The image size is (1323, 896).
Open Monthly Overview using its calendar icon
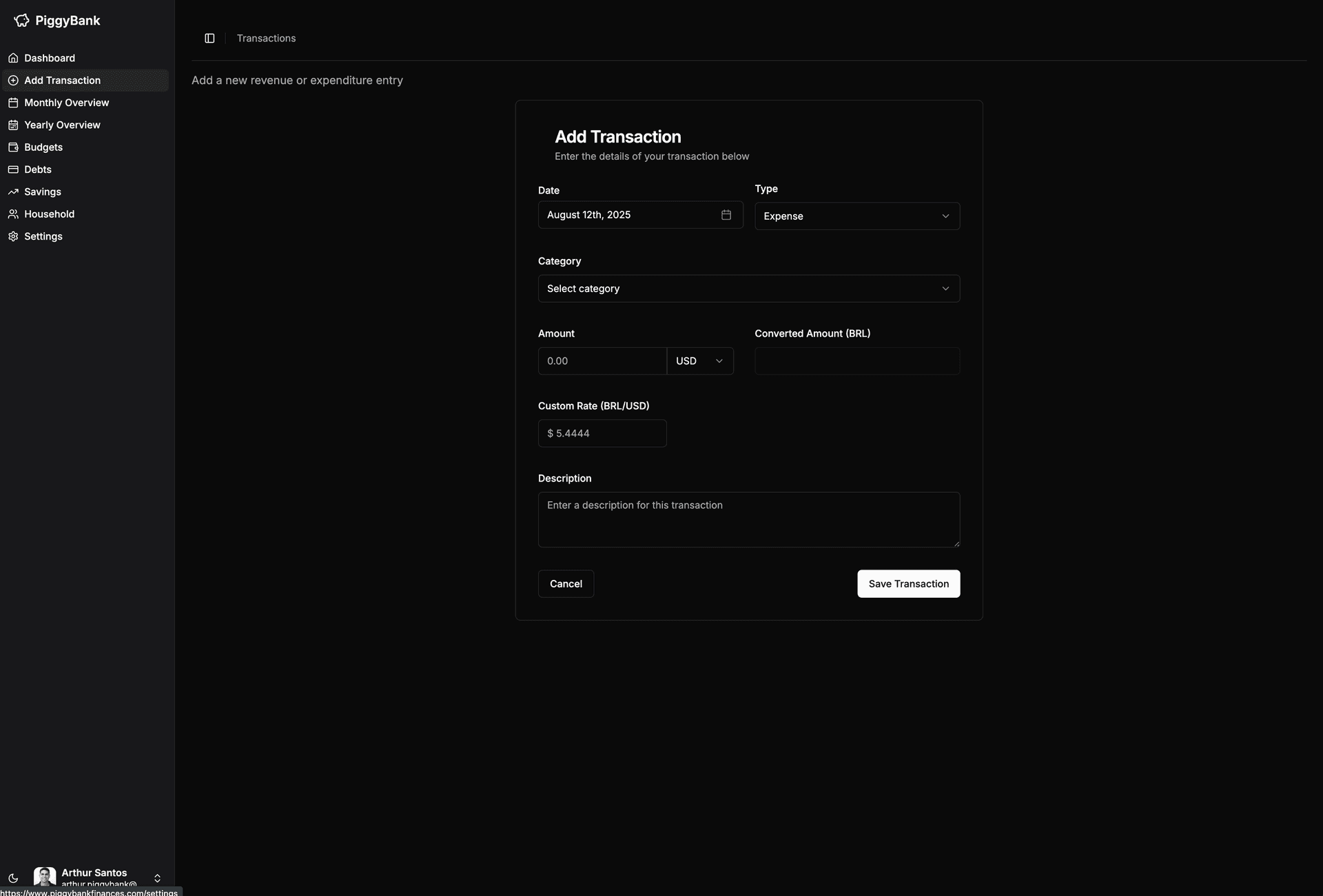tap(13, 102)
